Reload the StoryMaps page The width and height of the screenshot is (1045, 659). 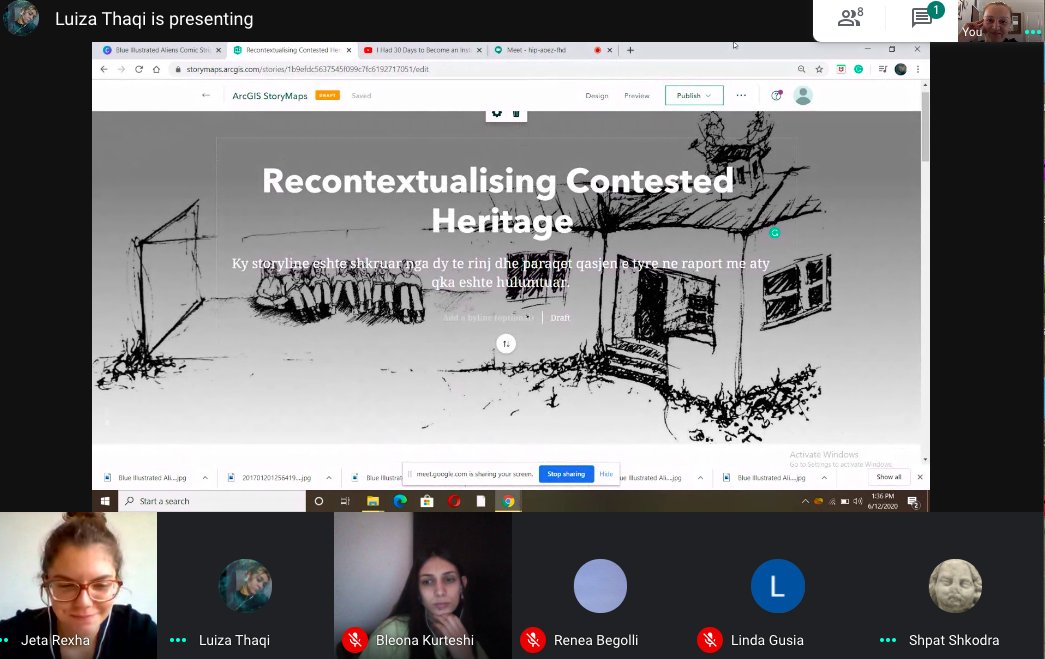coord(139,69)
